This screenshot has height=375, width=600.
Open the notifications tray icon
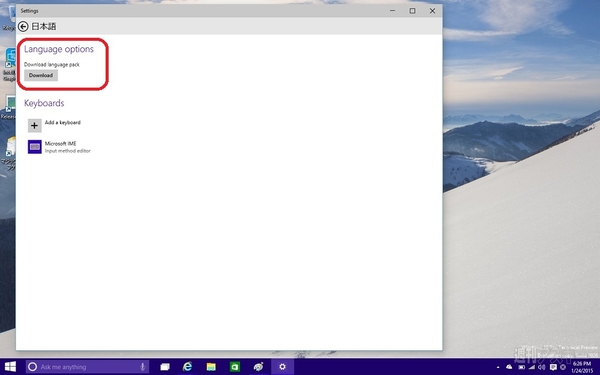(x=553, y=367)
